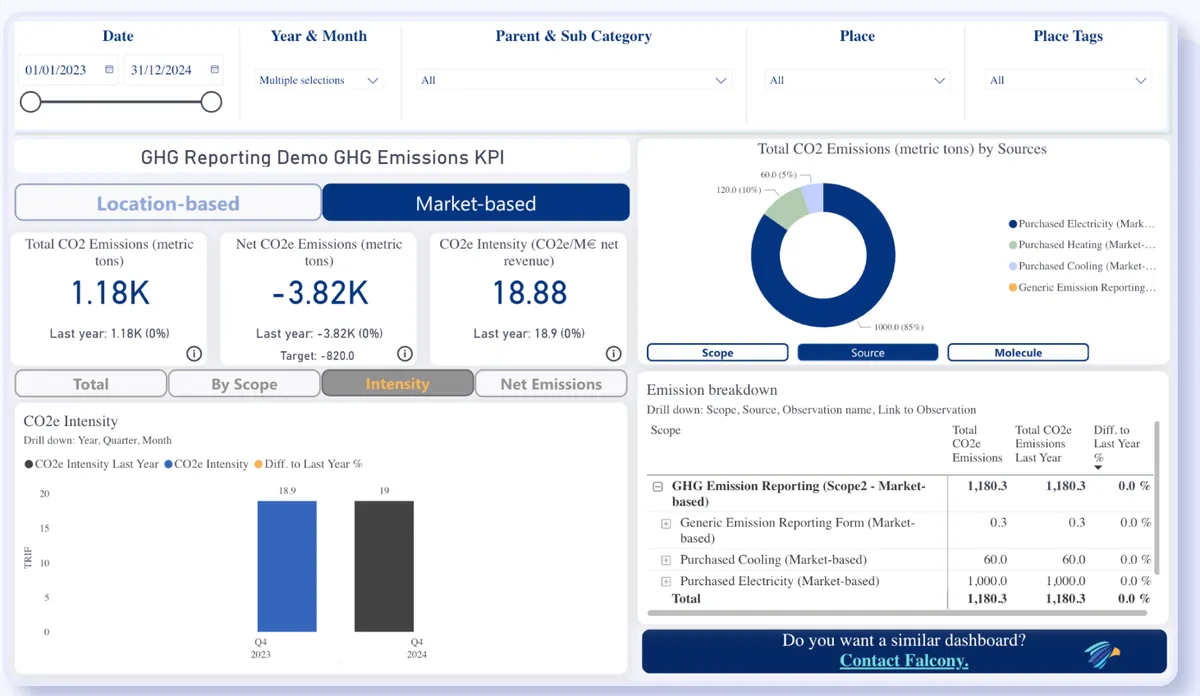Click Purchased Cooling legend color dot
The image size is (1200, 696).
[x=1013, y=266]
